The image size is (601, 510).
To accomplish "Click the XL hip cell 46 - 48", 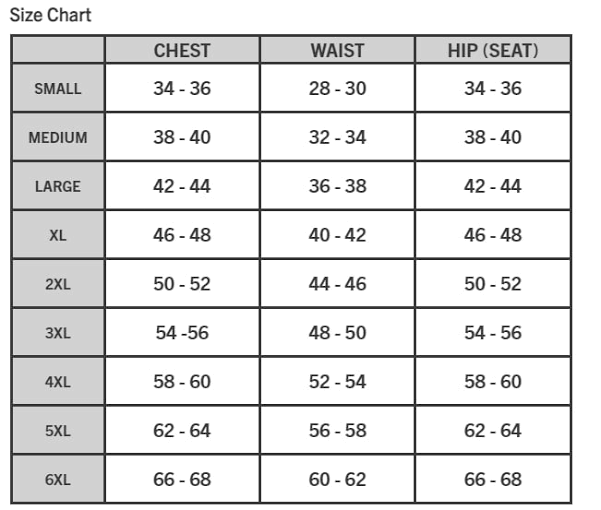I will coord(493,235).
